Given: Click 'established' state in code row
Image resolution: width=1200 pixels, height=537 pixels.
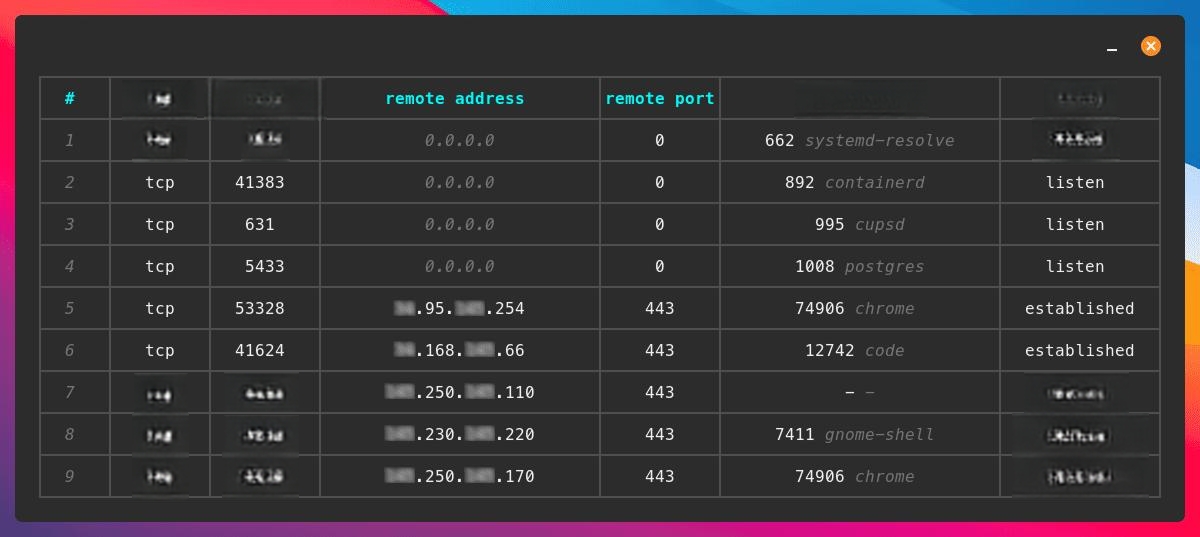Looking at the screenshot, I should [1080, 350].
